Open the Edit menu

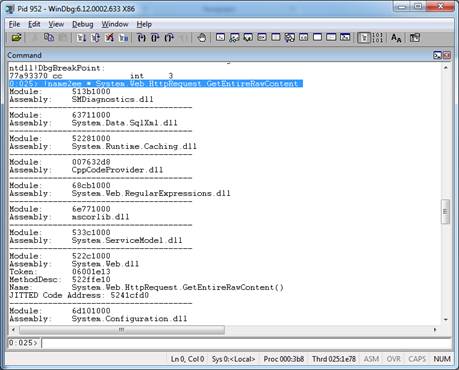pos(34,24)
